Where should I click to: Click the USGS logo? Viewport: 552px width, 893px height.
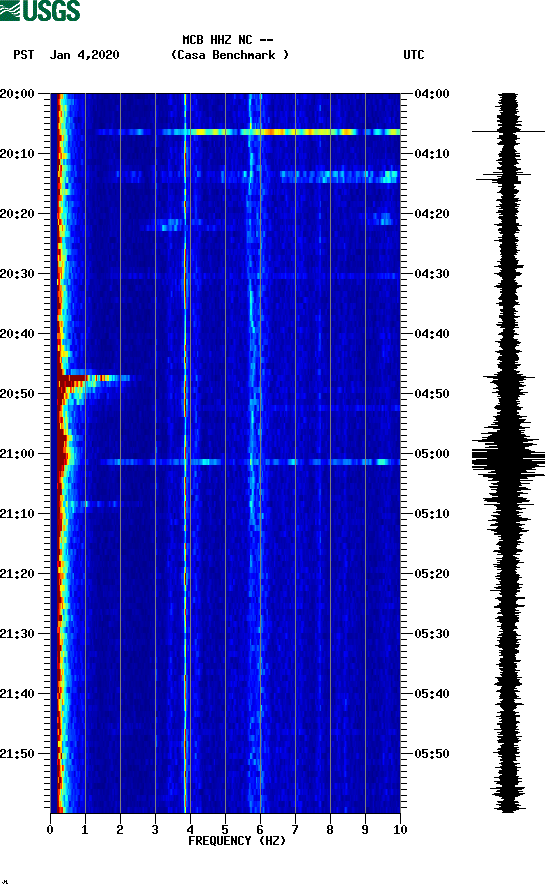(40, 11)
